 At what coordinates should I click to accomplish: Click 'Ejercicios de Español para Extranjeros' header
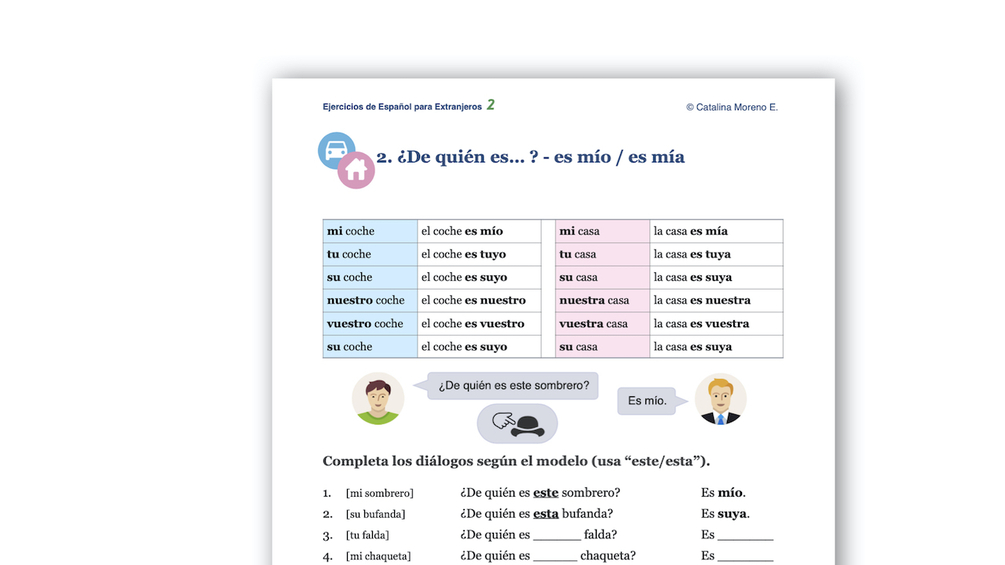(402, 107)
